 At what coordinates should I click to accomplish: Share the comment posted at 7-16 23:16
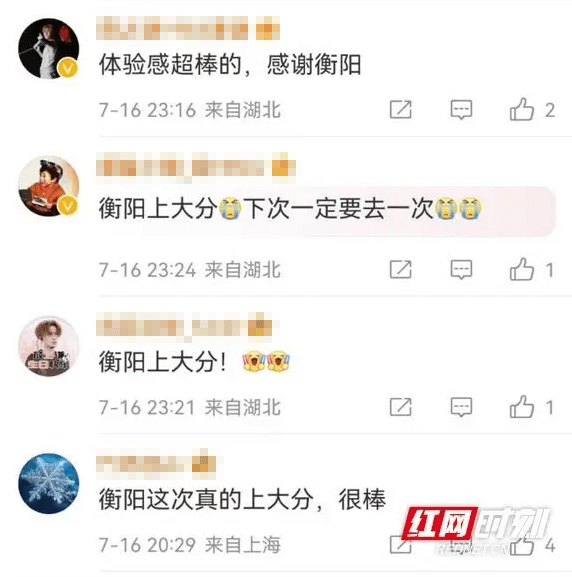pyautogui.click(x=400, y=110)
